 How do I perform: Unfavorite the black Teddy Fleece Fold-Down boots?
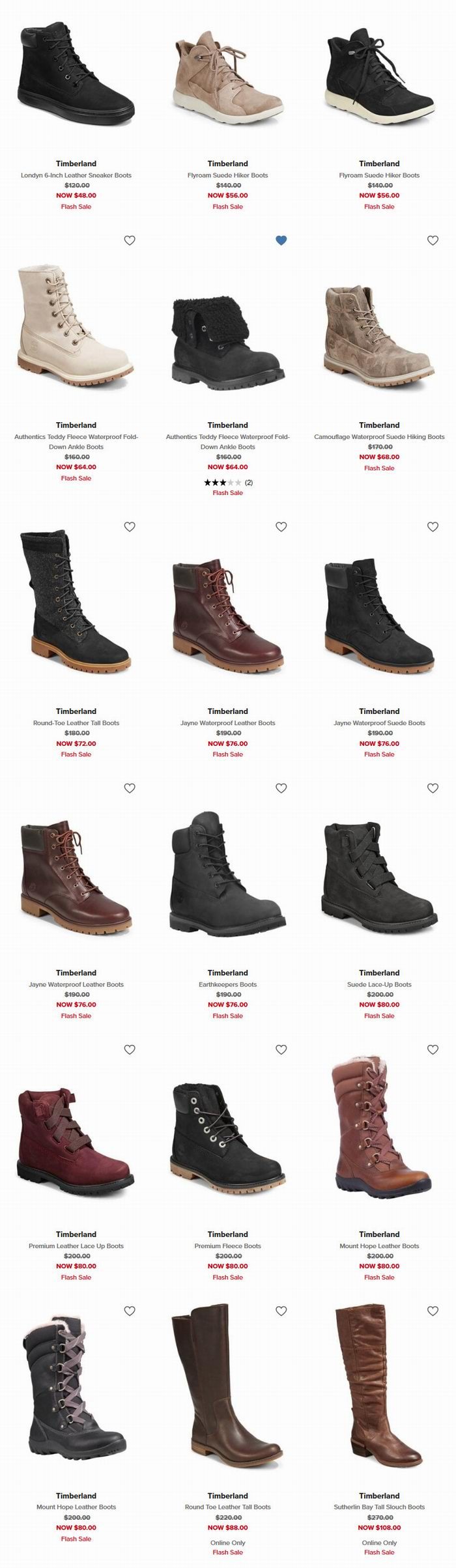click(281, 240)
